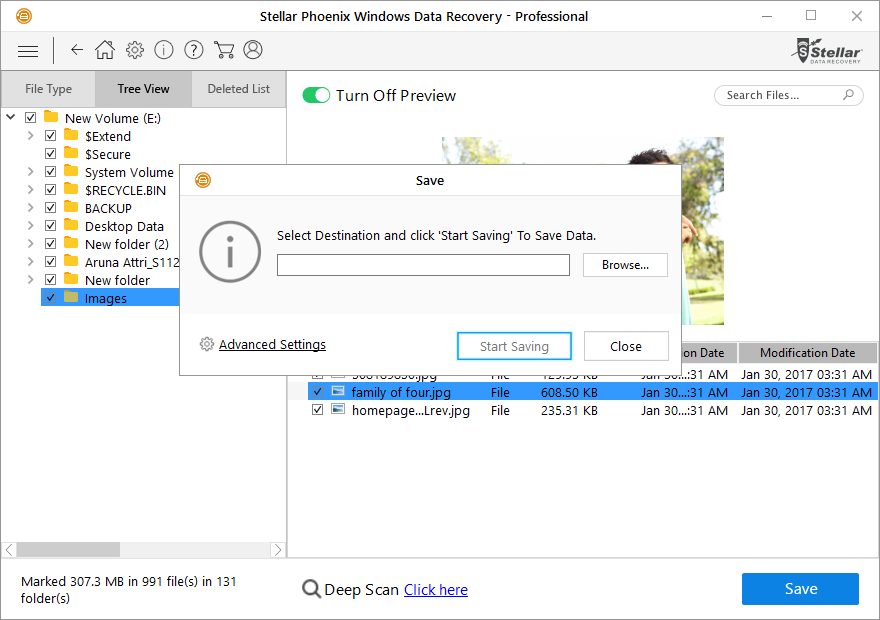Open help question mark icon
The height and width of the screenshot is (620, 880).
coord(194,50)
